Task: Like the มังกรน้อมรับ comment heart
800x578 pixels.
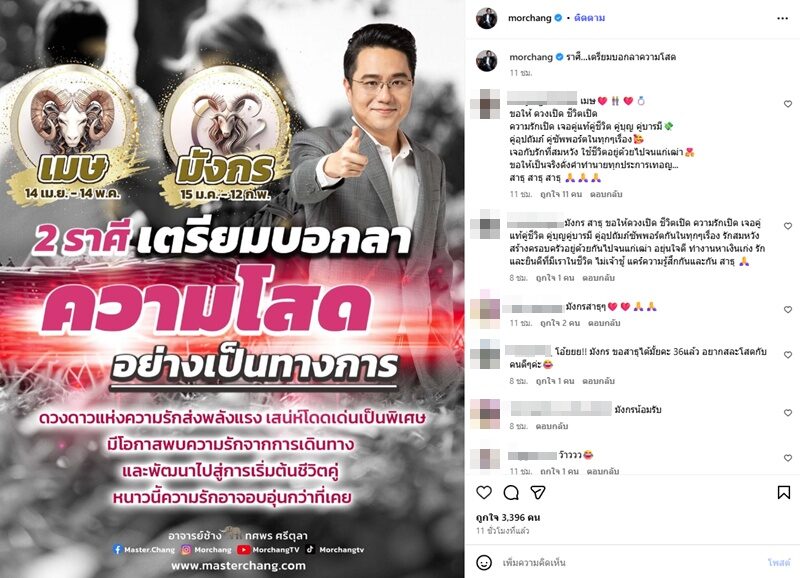Action: click(788, 413)
